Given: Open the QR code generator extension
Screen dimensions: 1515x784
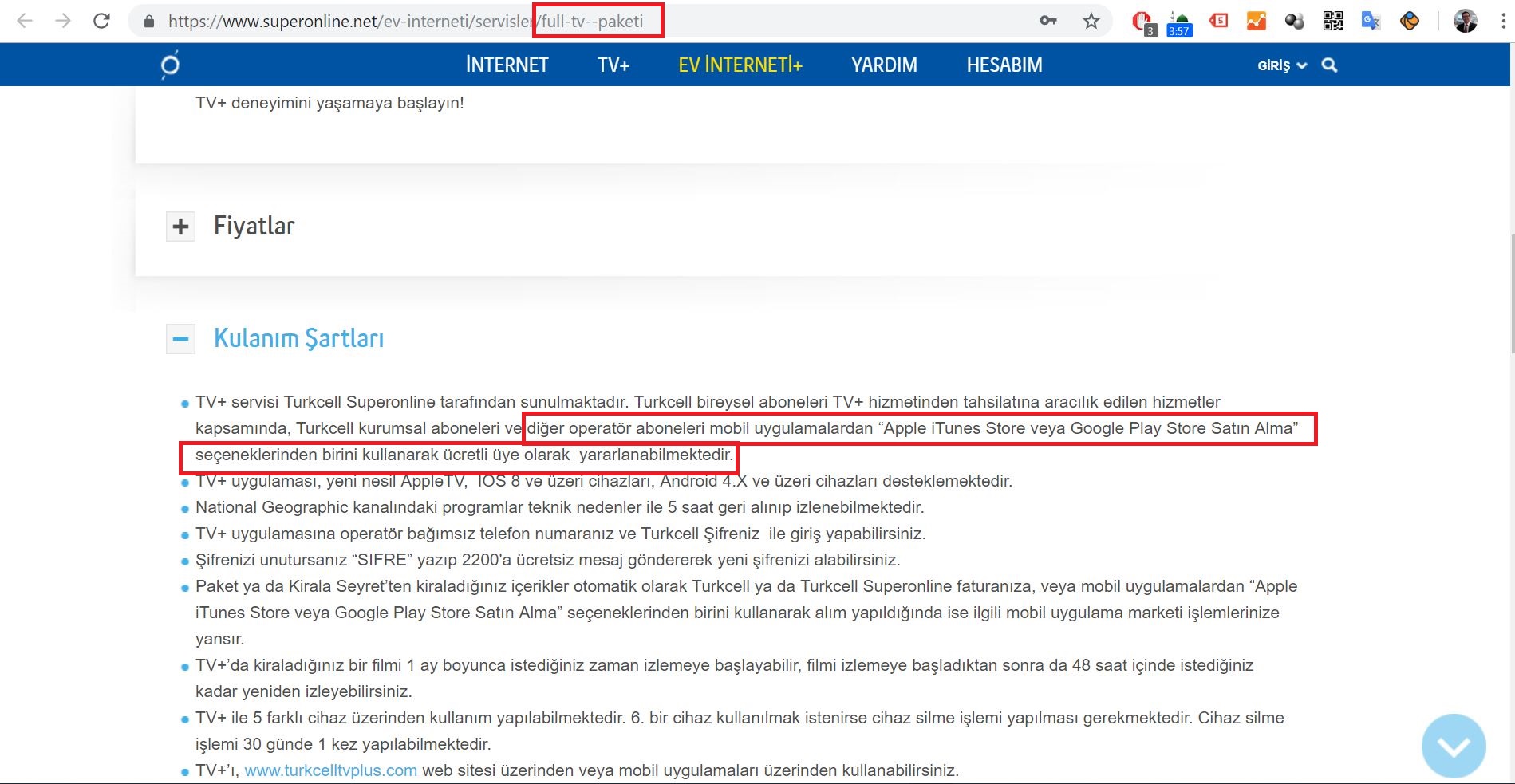Looking at the screenshot, I should [x=1332, y=21].
